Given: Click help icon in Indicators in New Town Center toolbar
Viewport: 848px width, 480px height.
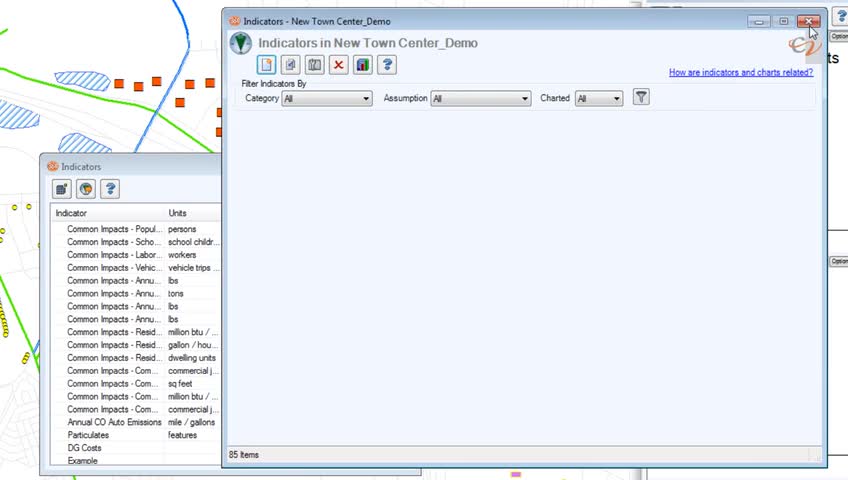Looking at the screenshot, I should click(387, 65).
